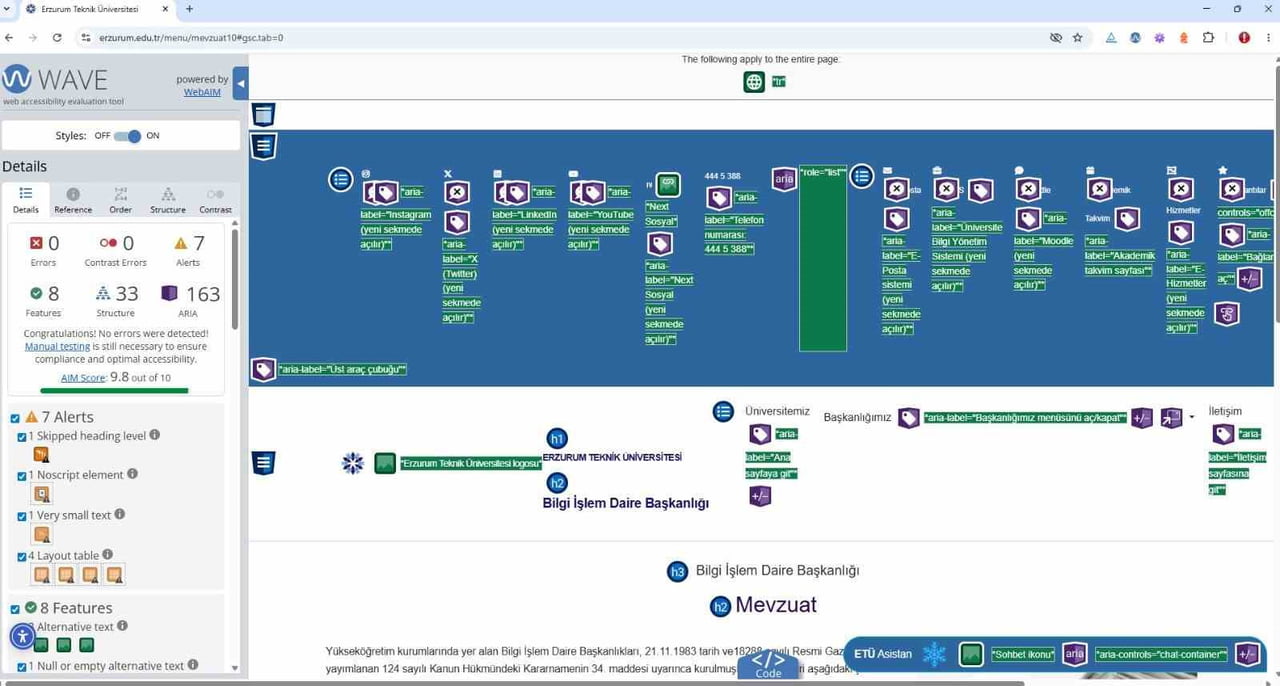1280x686 pixels.
Task: Click the h2 icon next to Mevzuat
Action: click(720, 606)
